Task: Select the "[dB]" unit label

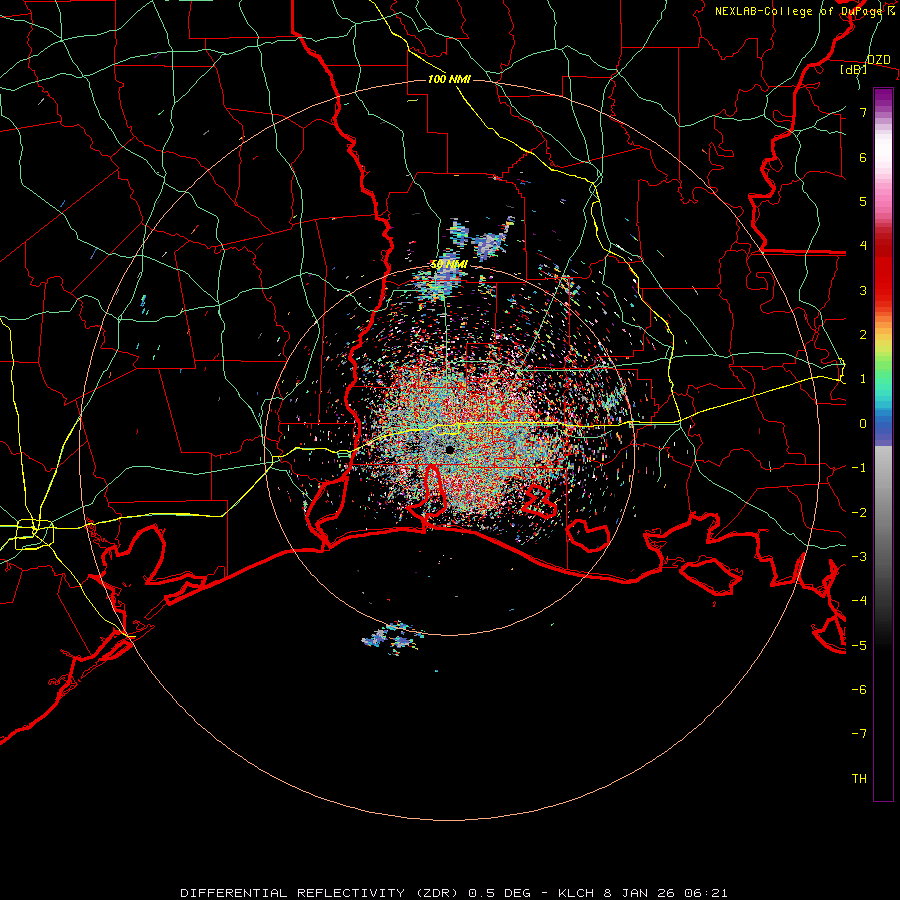Action: tap(853, 69)
